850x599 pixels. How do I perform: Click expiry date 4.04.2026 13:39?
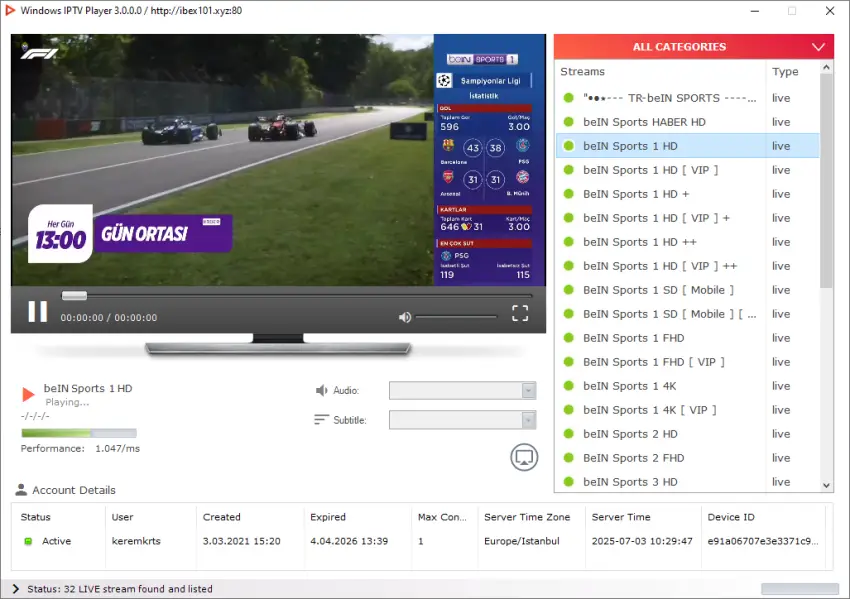(x=349, y=541)
